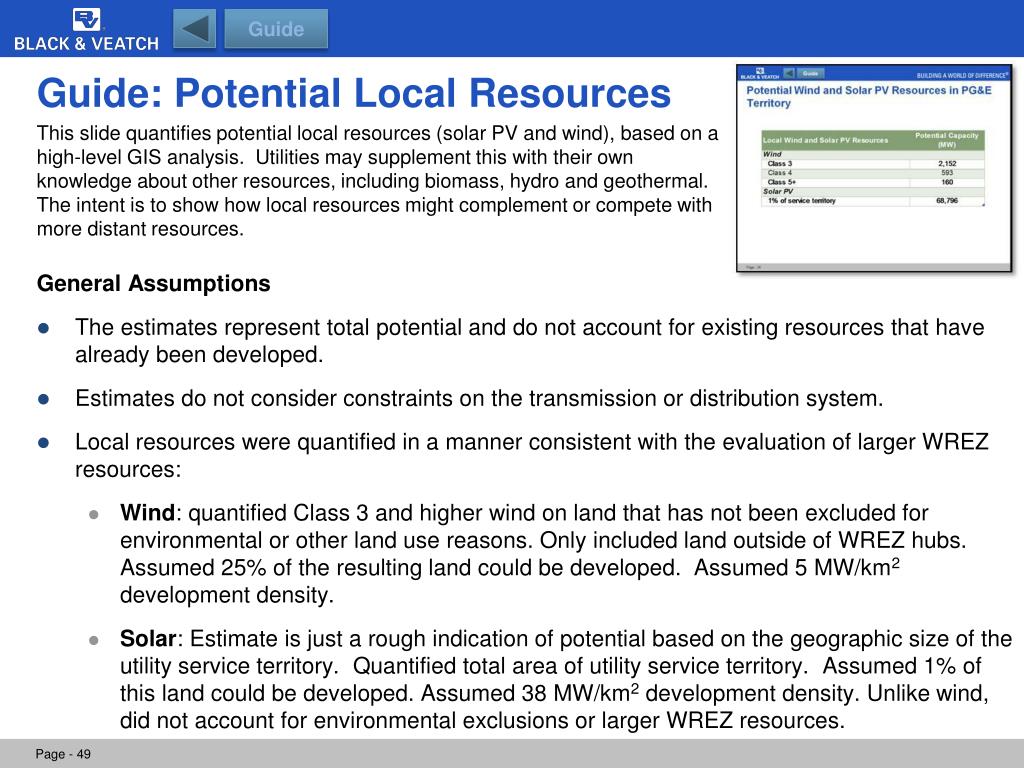This screenshot has width=1024, height=768.
Task: Click the small back arrow inside thumbnail
Action: click(x=789, y=73)
